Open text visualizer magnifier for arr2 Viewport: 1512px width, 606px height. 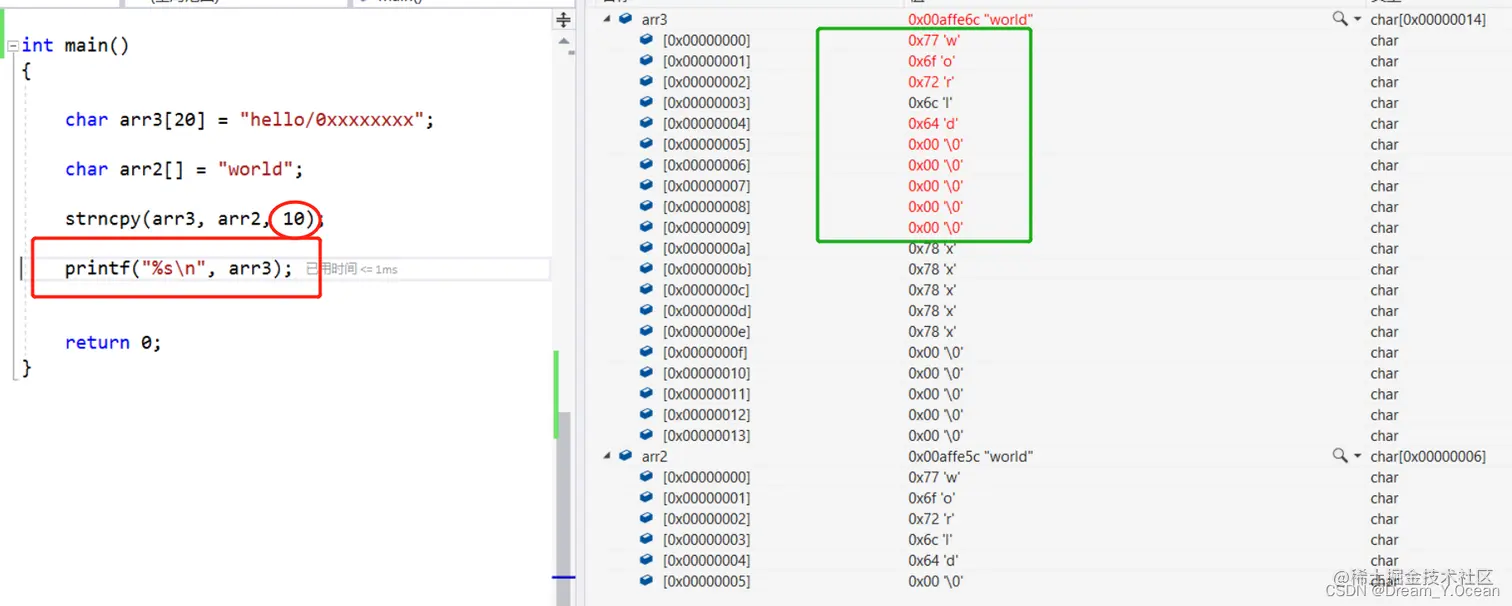coord(1340,456)
